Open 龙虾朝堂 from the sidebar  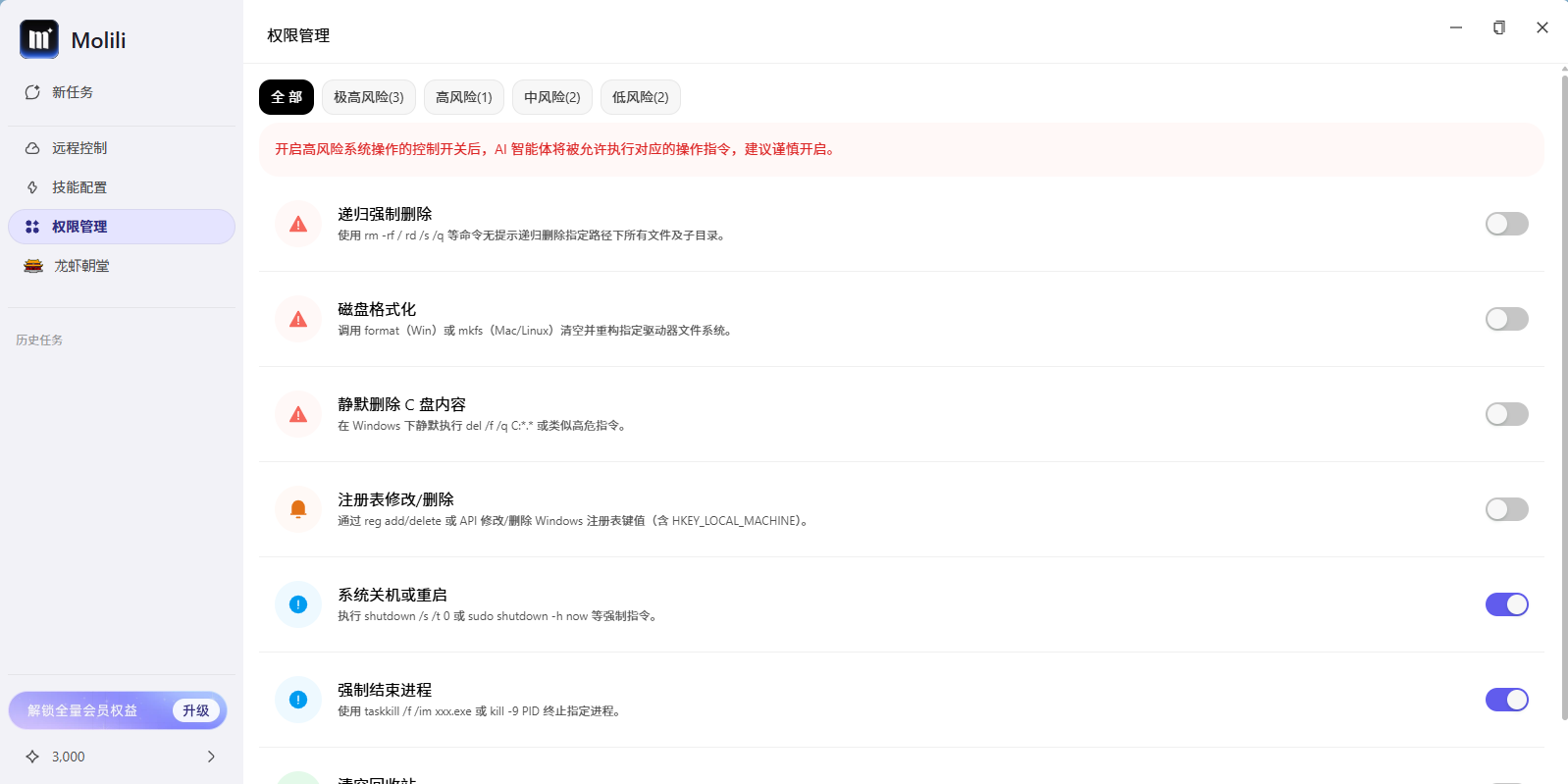[x=81, y=266]
